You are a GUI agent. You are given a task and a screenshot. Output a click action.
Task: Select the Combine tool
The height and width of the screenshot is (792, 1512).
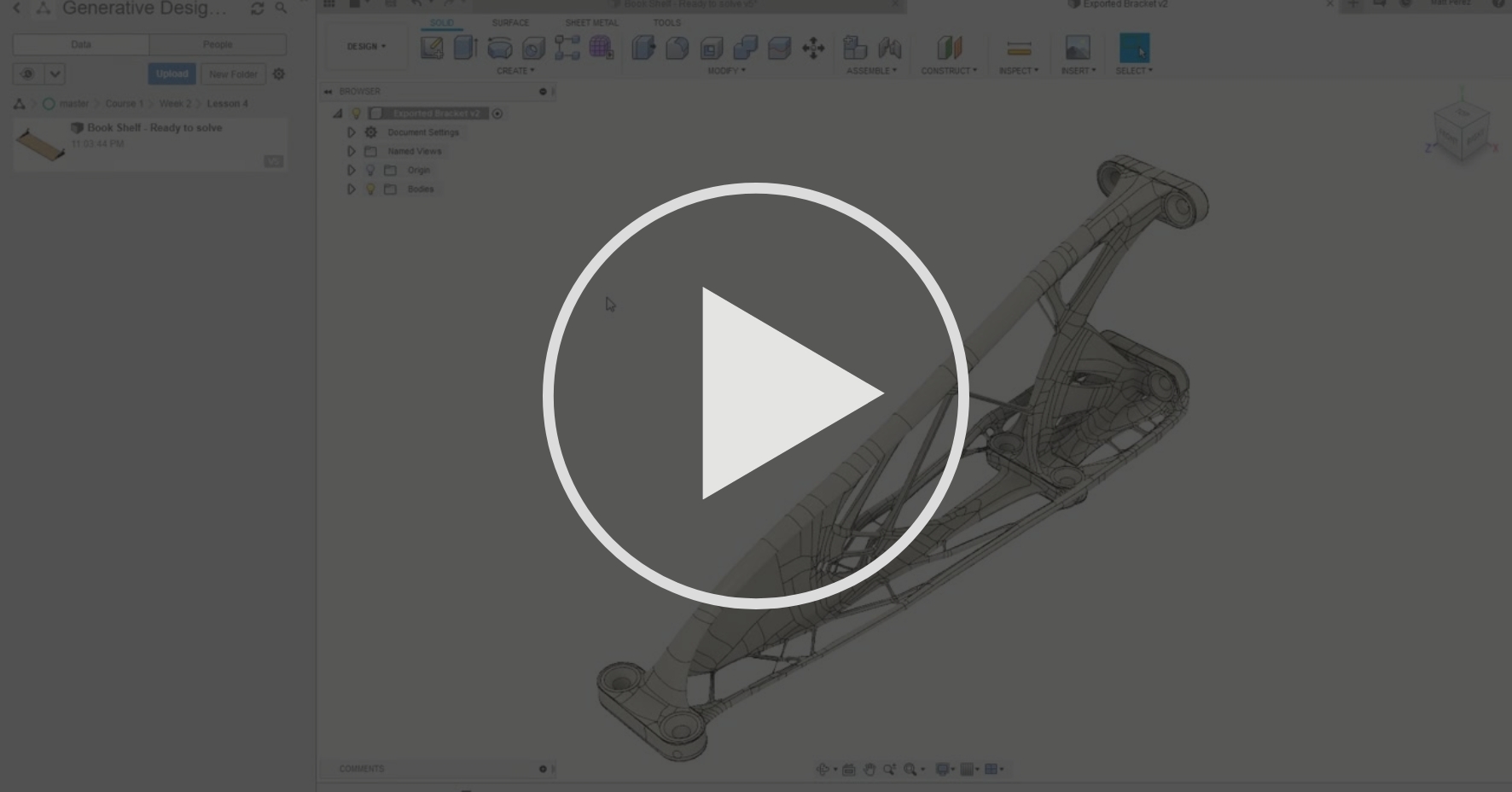(x=746, y=48)
